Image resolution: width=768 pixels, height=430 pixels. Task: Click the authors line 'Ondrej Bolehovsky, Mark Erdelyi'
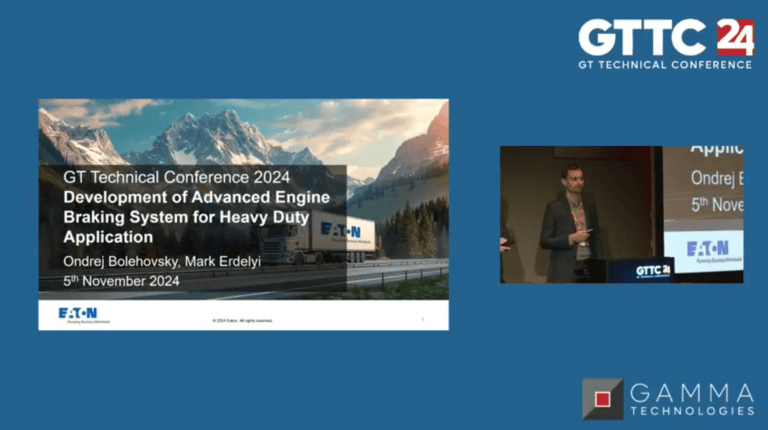click(x=162, y=262)
